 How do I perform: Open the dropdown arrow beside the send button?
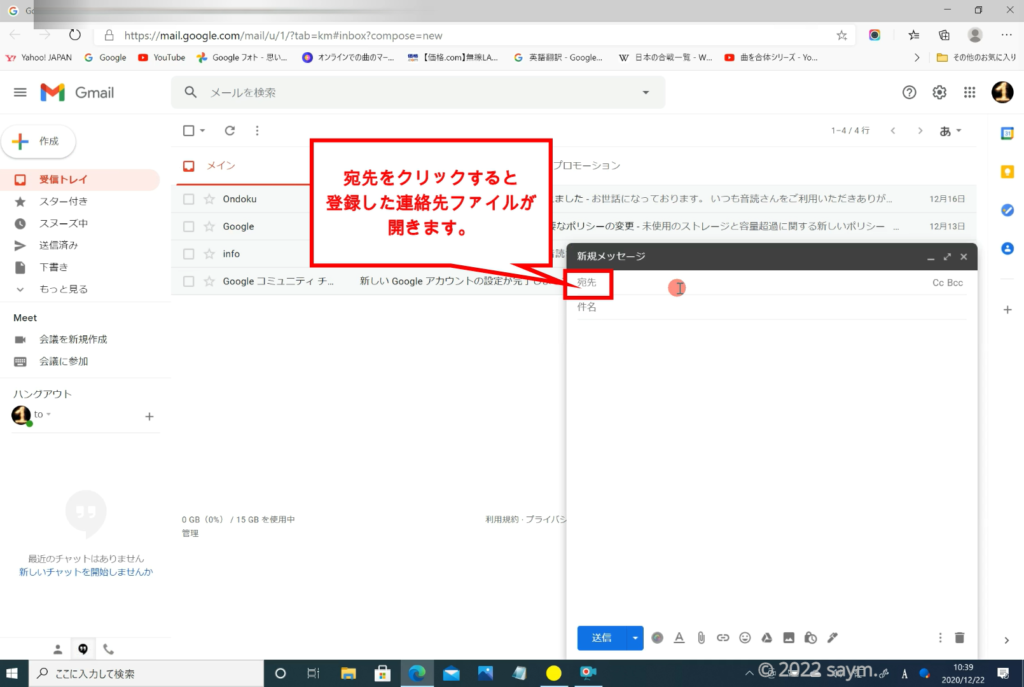(634, 637)
